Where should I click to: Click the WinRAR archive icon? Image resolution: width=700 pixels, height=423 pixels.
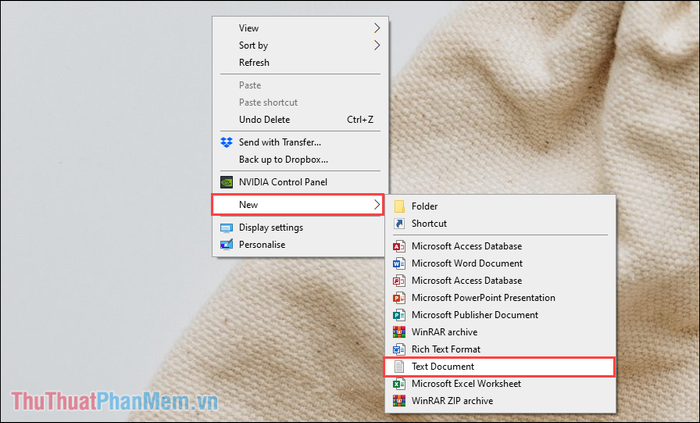click(x=399, y=332)
